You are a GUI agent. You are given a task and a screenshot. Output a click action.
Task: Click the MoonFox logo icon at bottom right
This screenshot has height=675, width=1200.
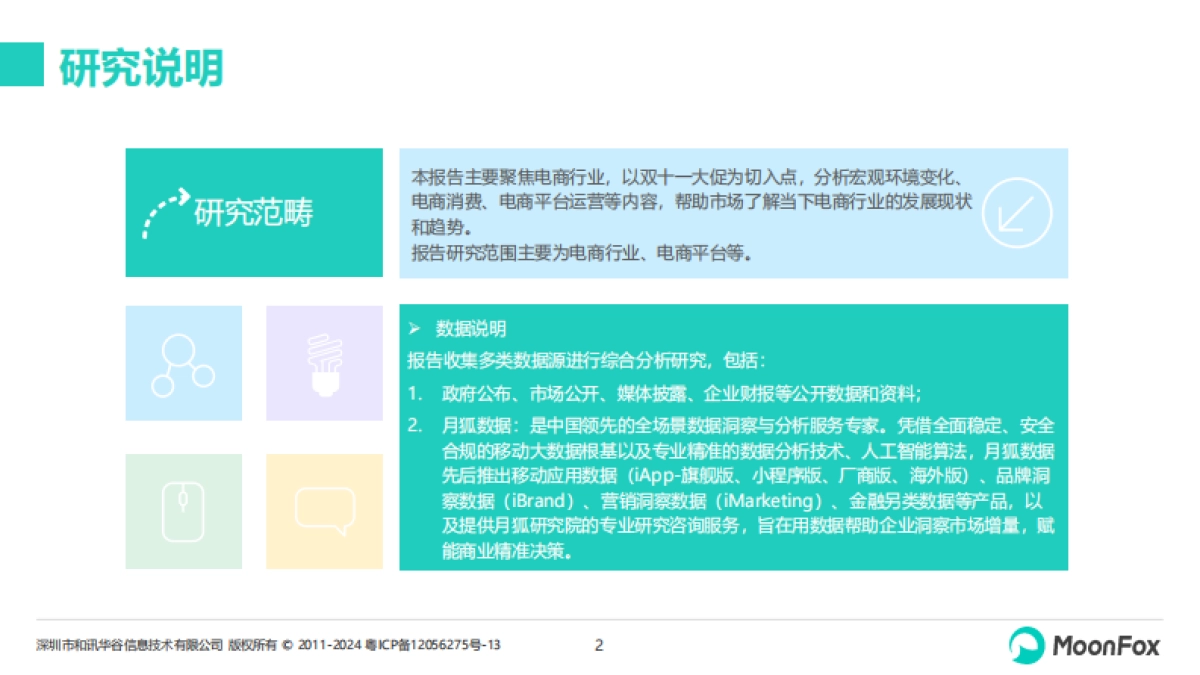[1027, 645]
